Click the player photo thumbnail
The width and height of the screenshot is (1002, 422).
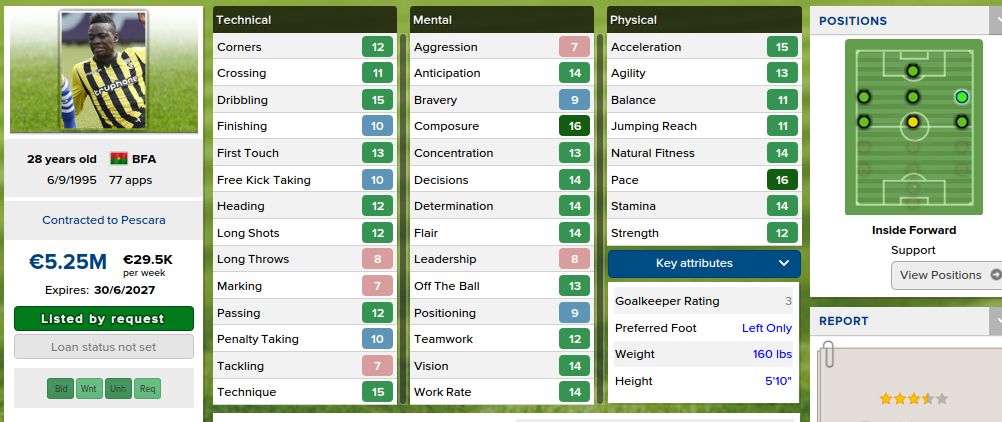pos(104,71)
